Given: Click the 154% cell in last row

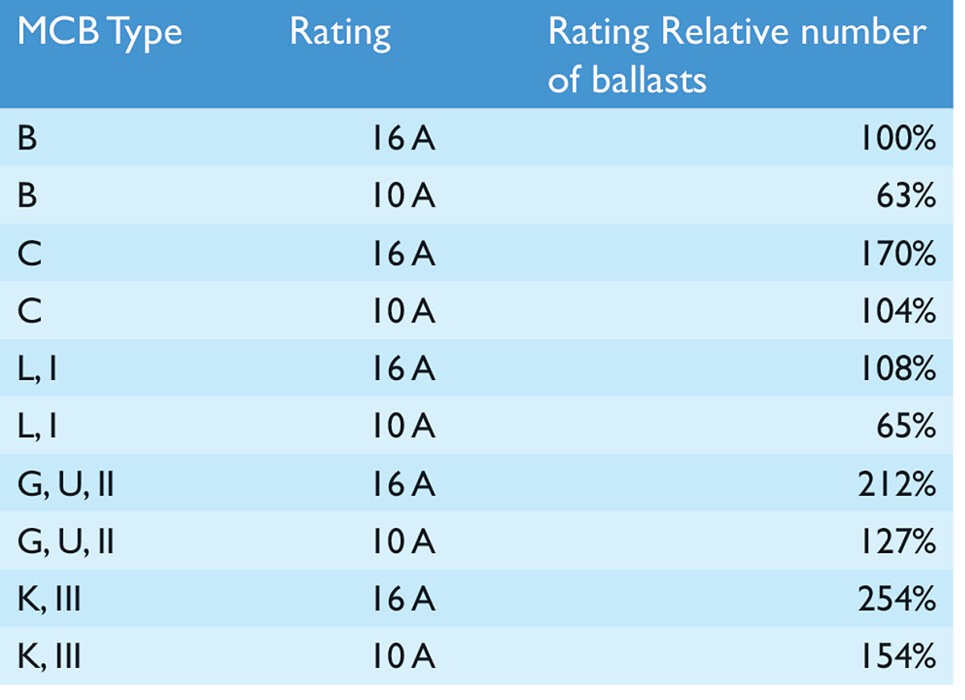Looking at the screenshot, I should 898,656.
